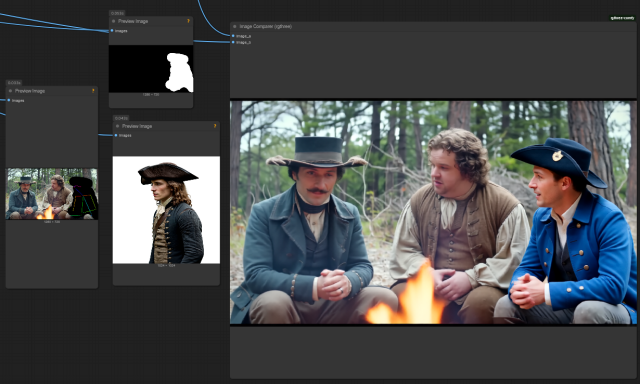Viewport: 640px width, 384px height.
Task: Collapse the Image Comparer (rgthree) node
Action: pyautogui.click(x=235, y=26)
